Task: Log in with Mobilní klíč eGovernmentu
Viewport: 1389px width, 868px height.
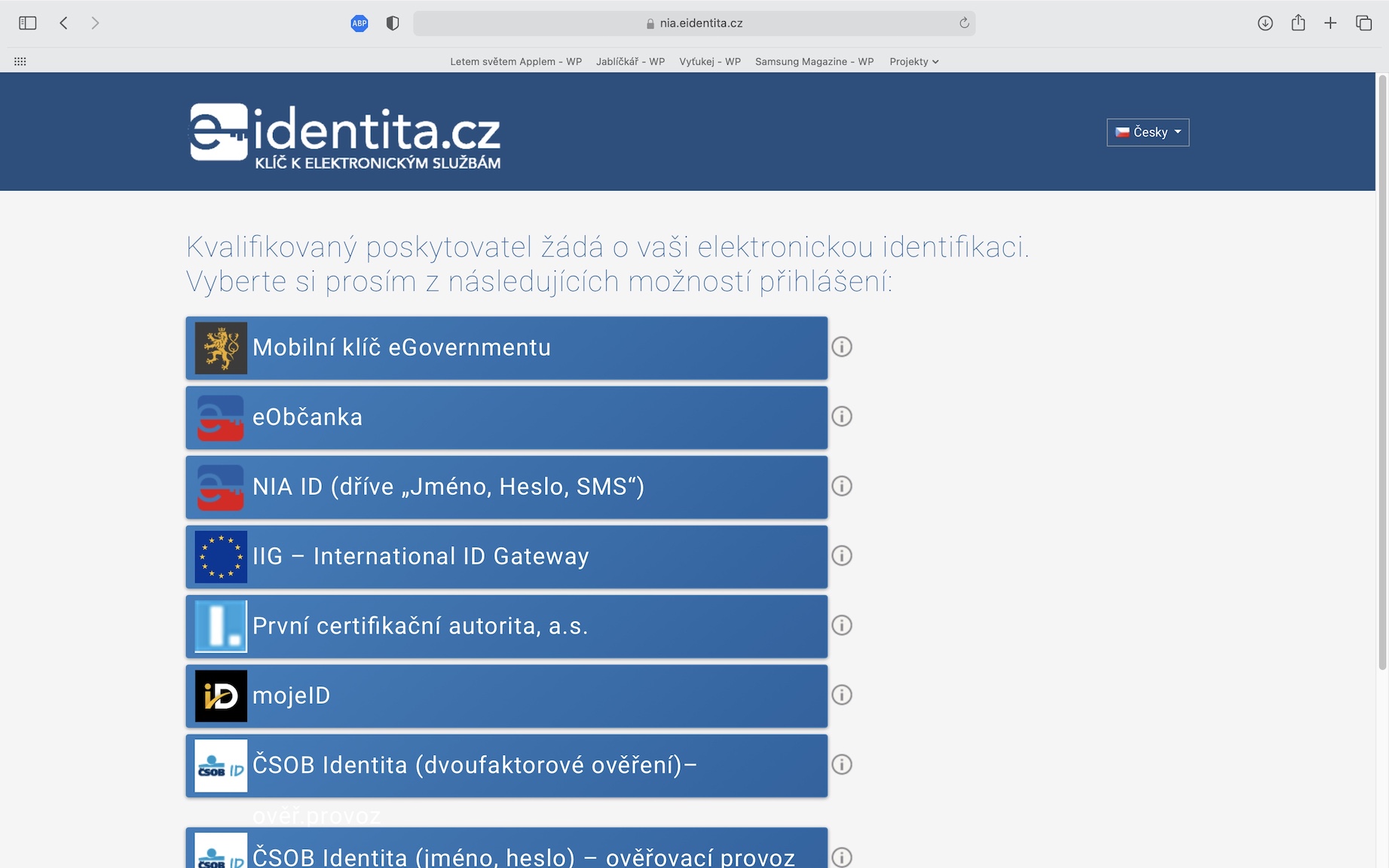Action: click(x=506, y=347)
